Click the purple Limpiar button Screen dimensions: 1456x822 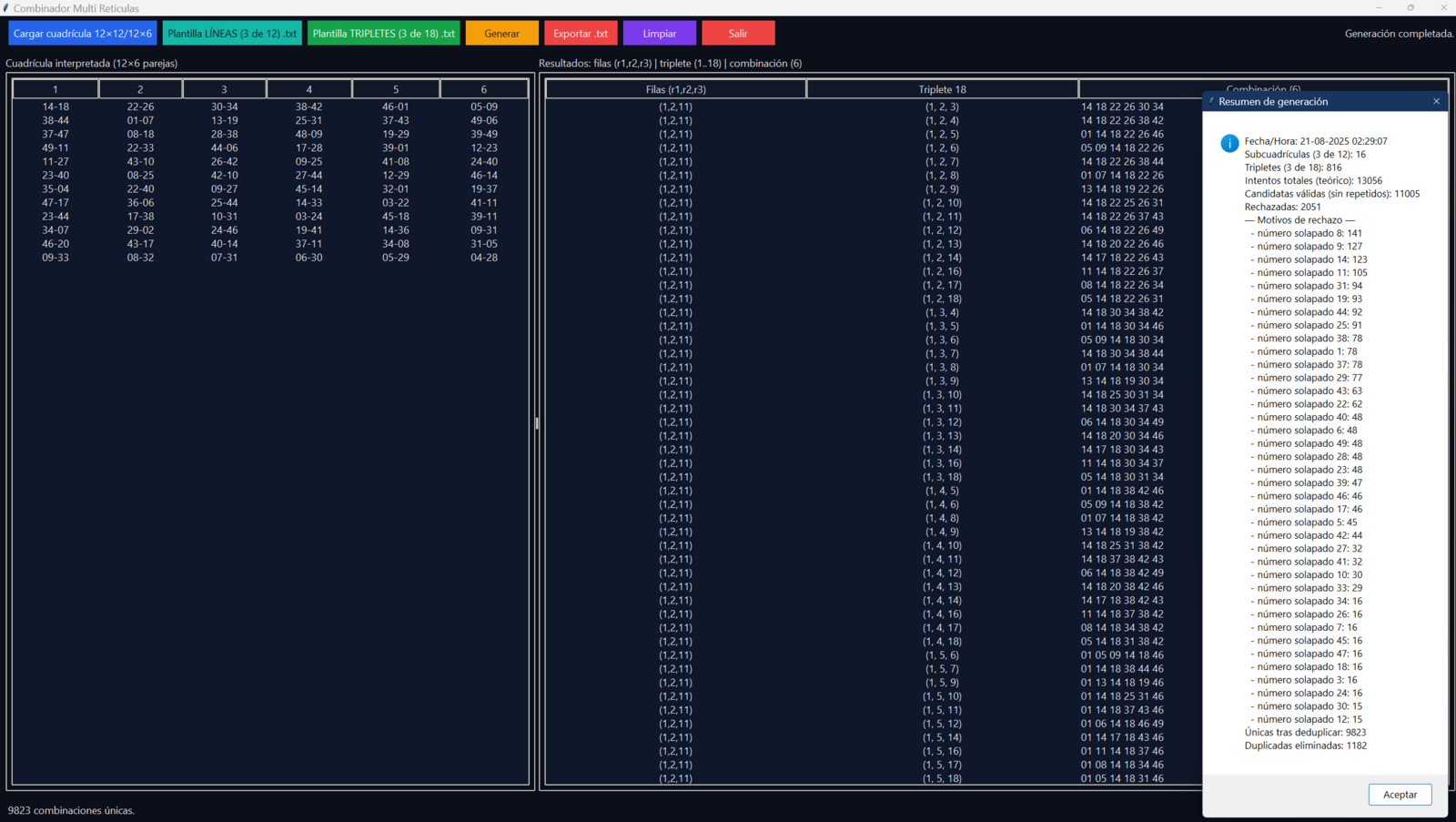tap(660, 34)
